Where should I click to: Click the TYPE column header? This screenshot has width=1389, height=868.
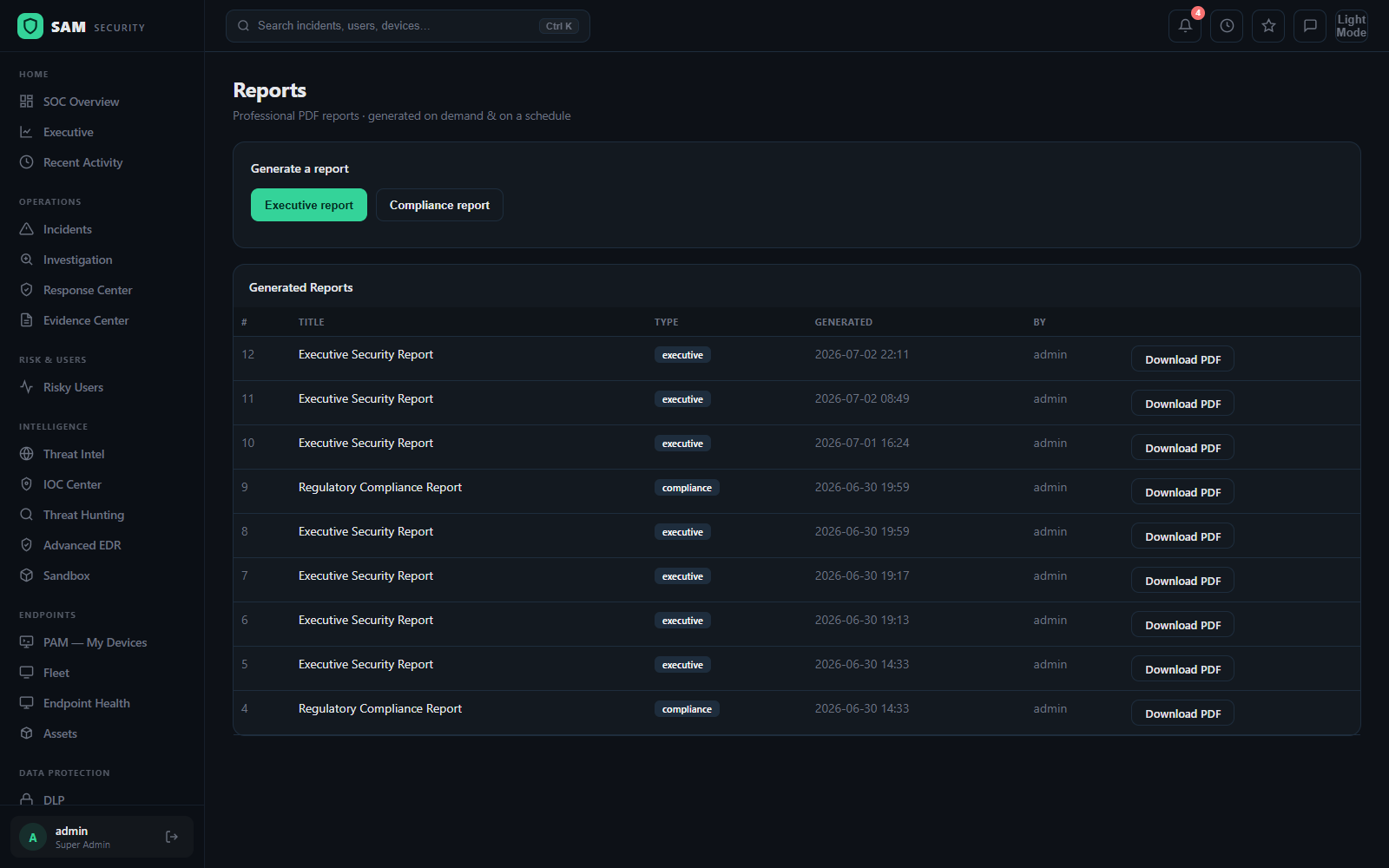(x=666, y=322)
